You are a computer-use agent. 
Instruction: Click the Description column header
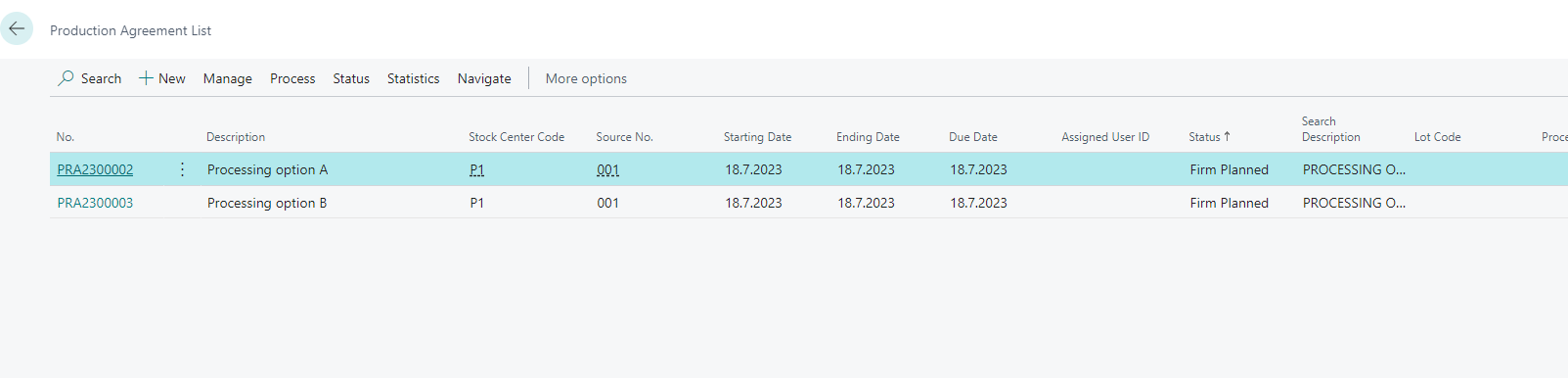[236, 137]
